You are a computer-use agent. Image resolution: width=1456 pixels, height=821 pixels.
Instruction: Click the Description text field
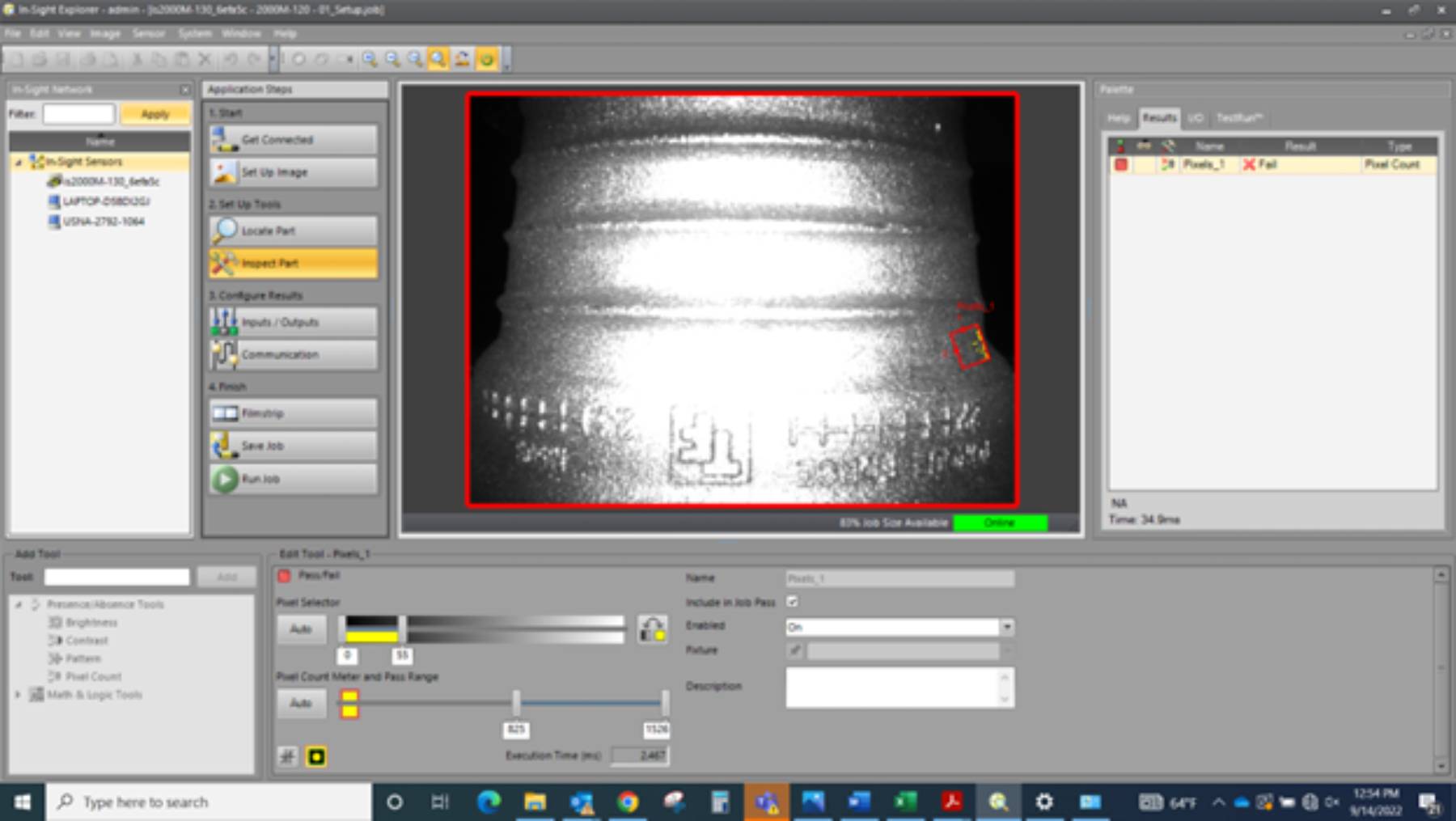click(894, 688)
